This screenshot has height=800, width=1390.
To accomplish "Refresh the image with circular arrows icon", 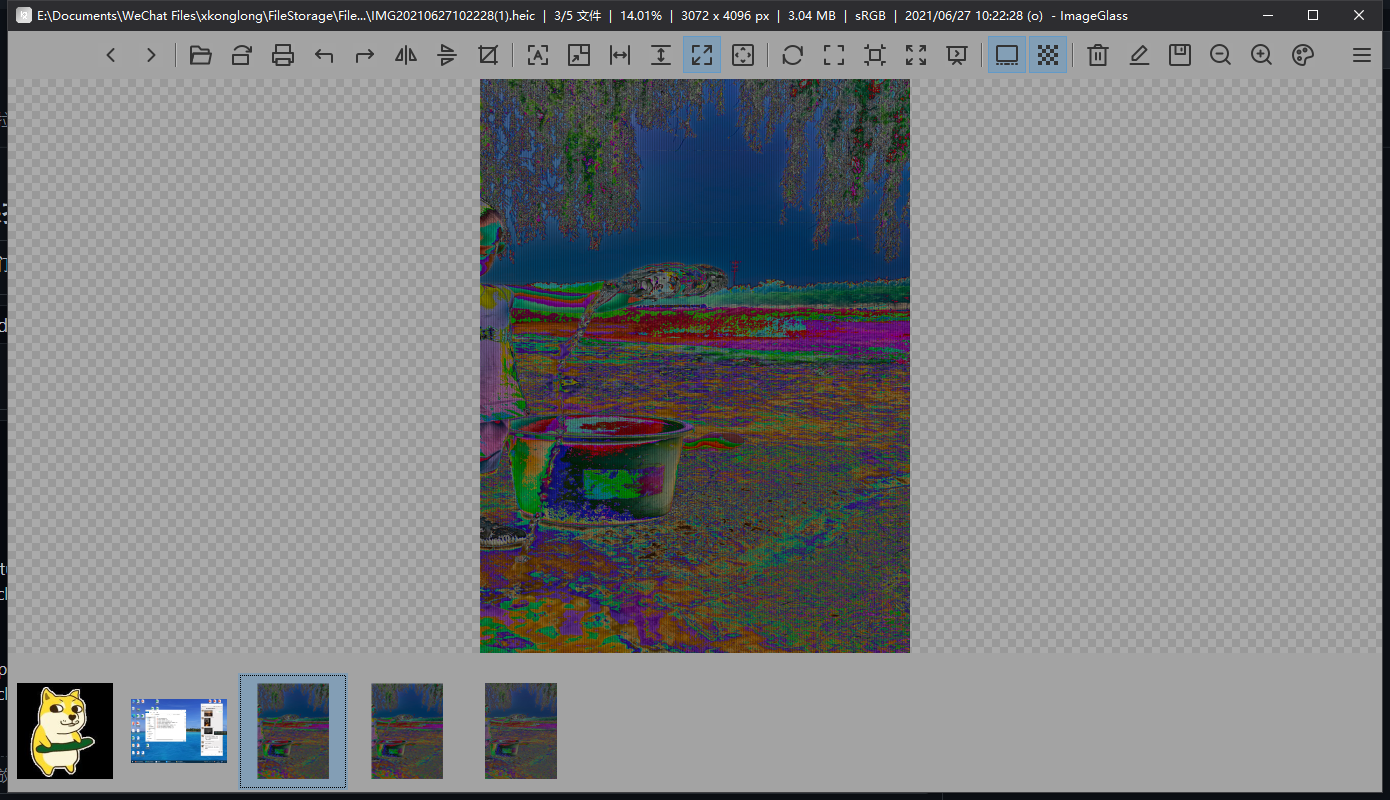I will [x=793, y=55].
